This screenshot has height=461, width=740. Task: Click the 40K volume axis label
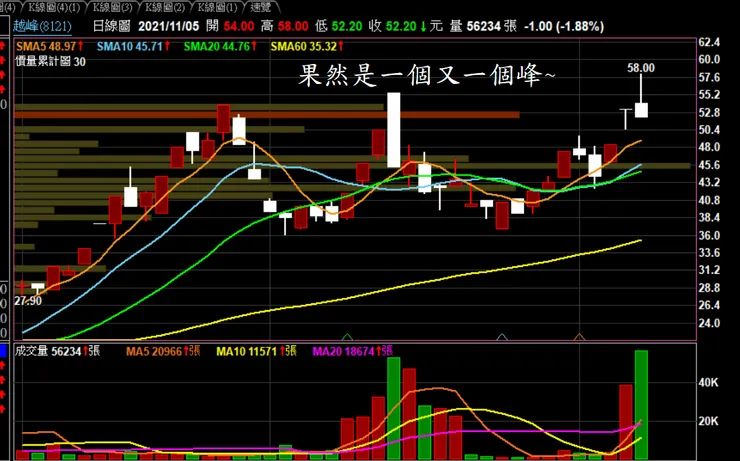pyautogui.click(x=708, y=382)
